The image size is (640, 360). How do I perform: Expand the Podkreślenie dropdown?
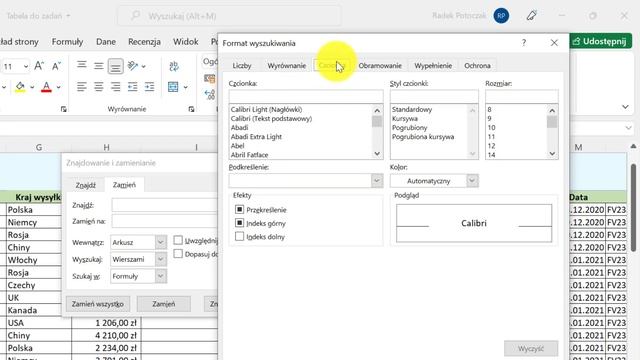tap(377, 180)
